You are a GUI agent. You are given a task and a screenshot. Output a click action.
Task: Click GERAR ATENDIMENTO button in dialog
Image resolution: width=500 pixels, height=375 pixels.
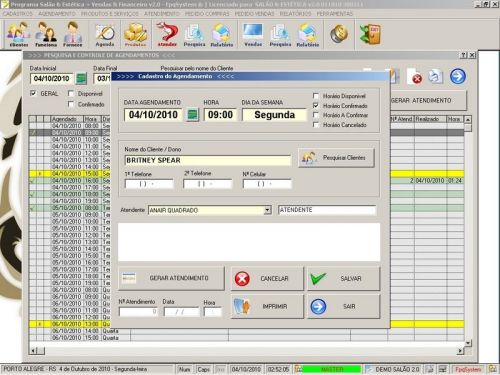pyautogui.click(x=171, y=278)
